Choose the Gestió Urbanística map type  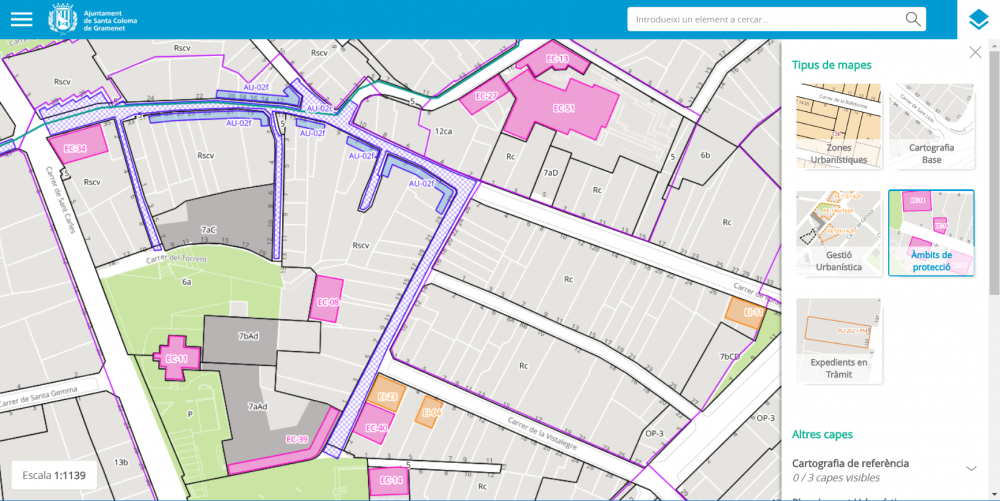[x=839, y=233]
